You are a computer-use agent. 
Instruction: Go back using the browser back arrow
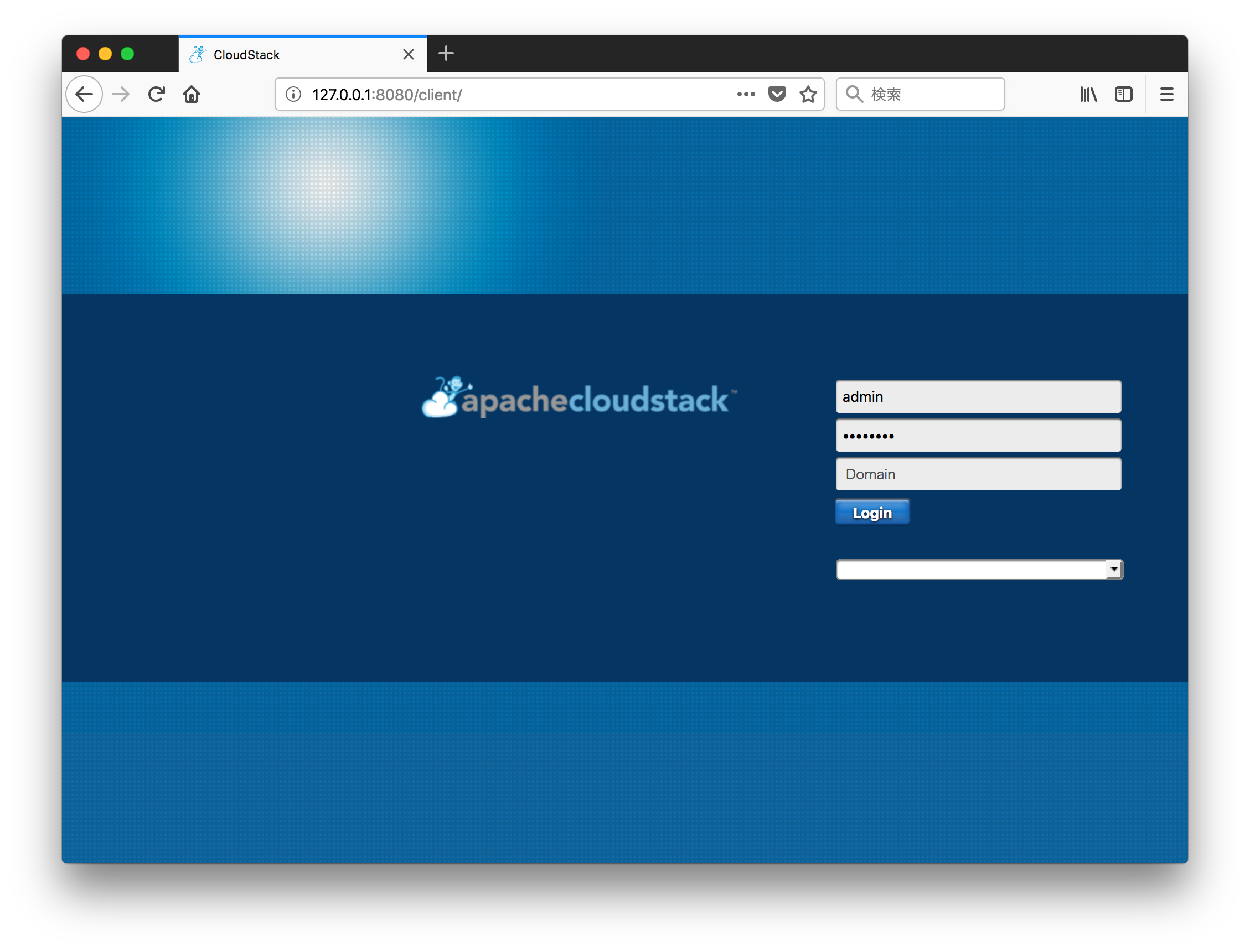84,94
